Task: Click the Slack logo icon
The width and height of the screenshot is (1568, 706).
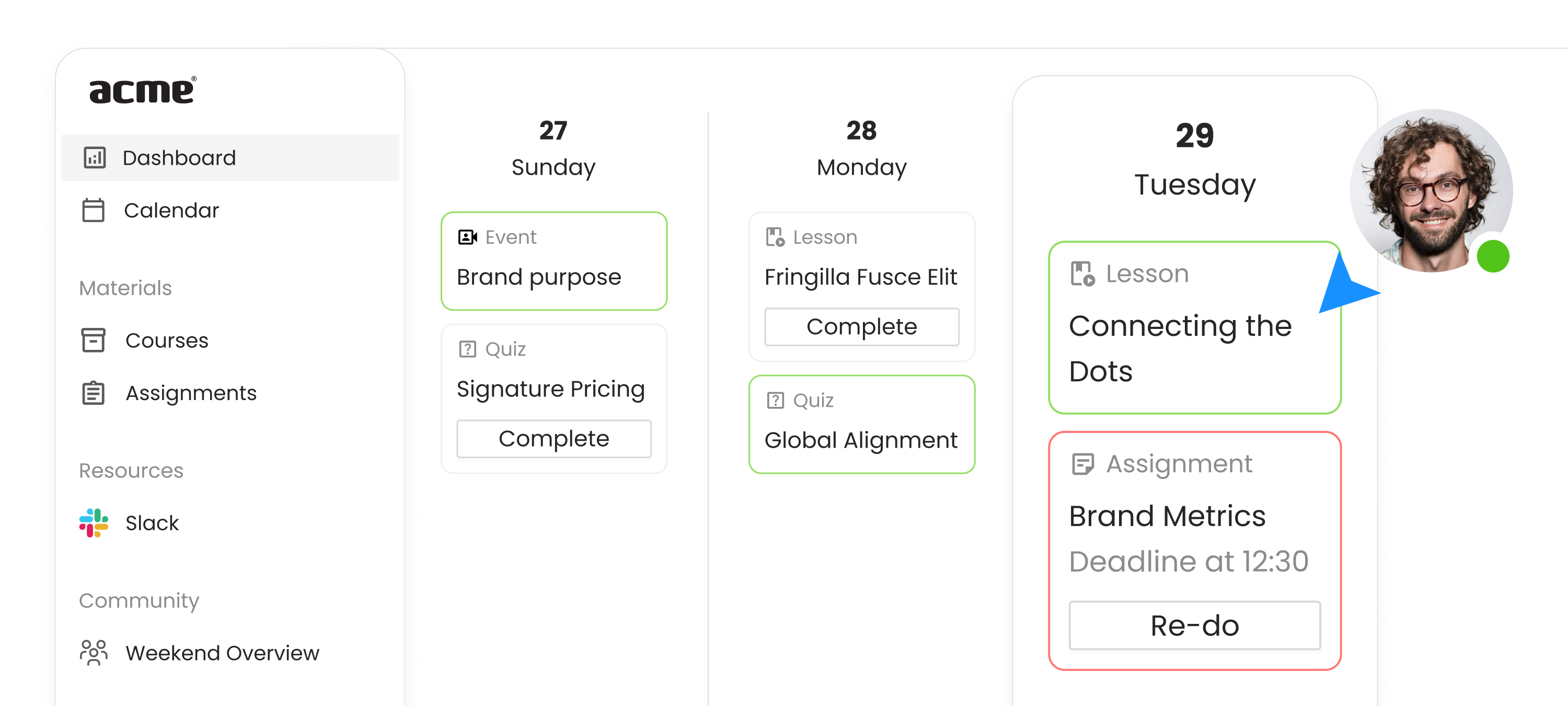Action: [94, 522]
